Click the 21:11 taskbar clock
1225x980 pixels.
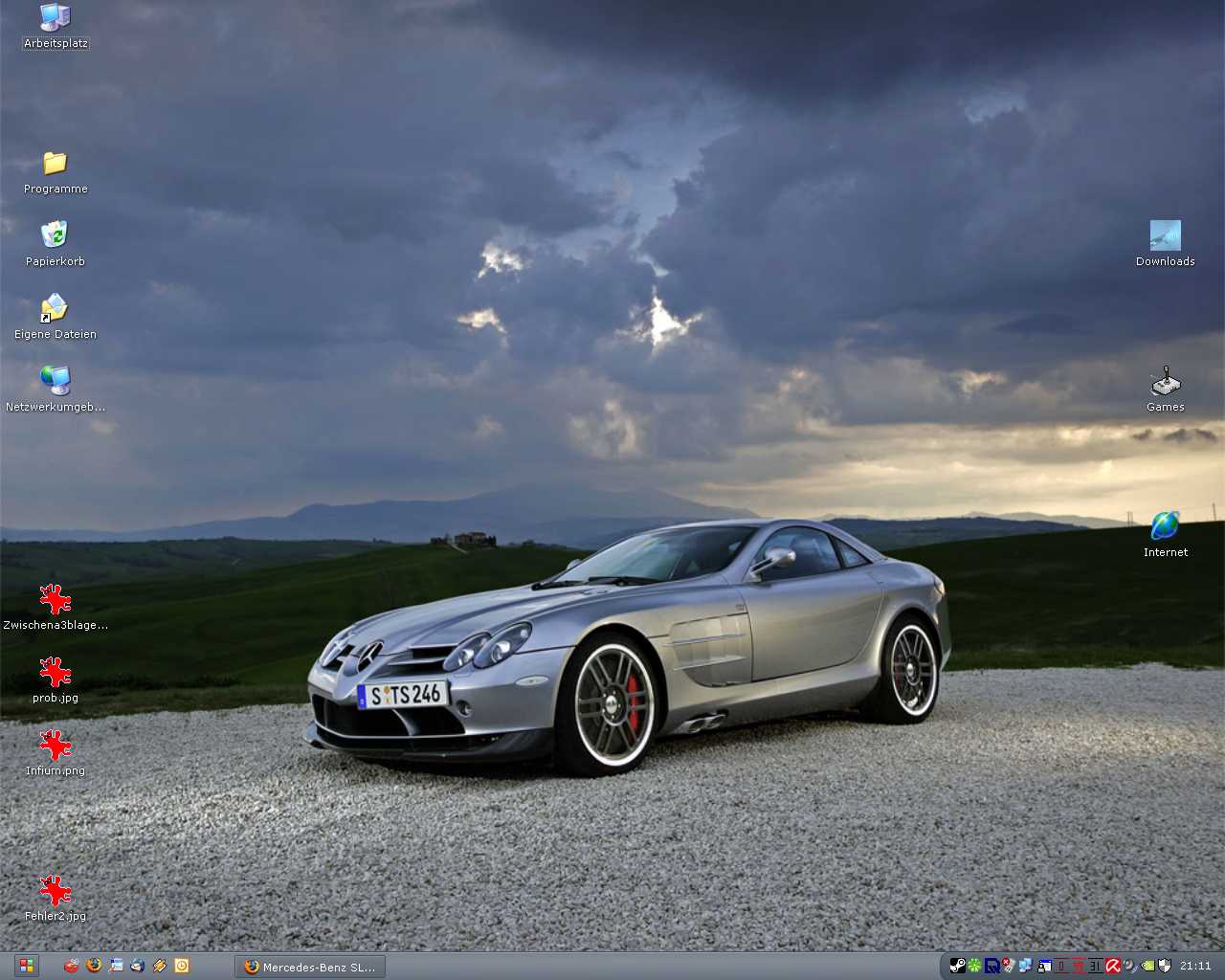[1195, 966]
